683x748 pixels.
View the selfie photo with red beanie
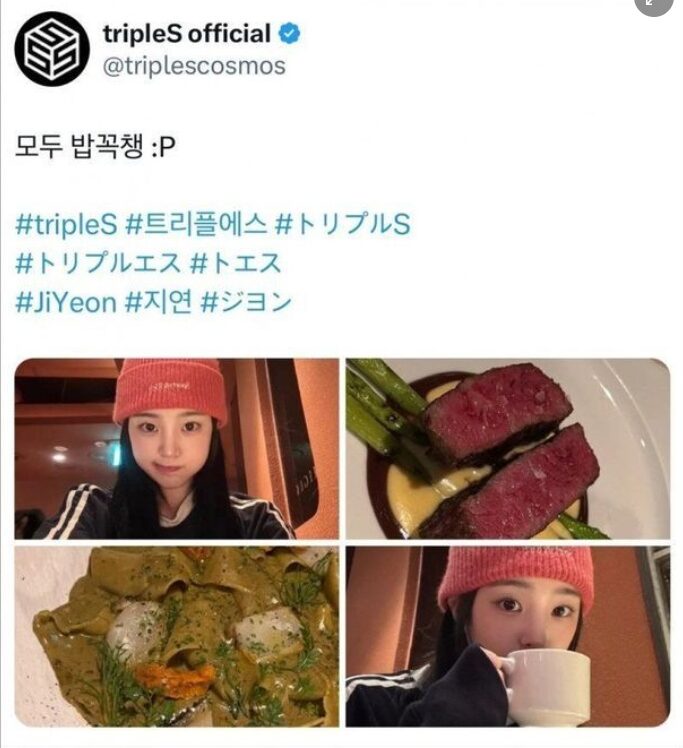tap(177, 448)
